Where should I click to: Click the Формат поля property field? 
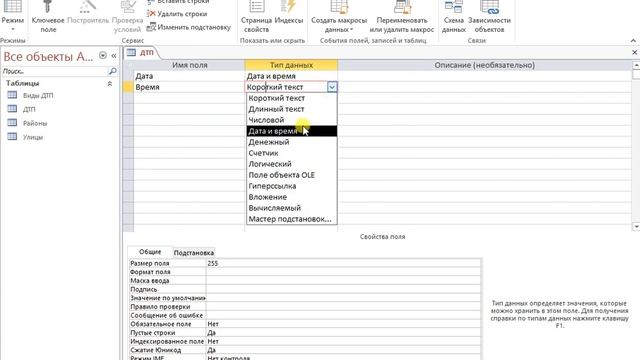(x=343, y=272)
